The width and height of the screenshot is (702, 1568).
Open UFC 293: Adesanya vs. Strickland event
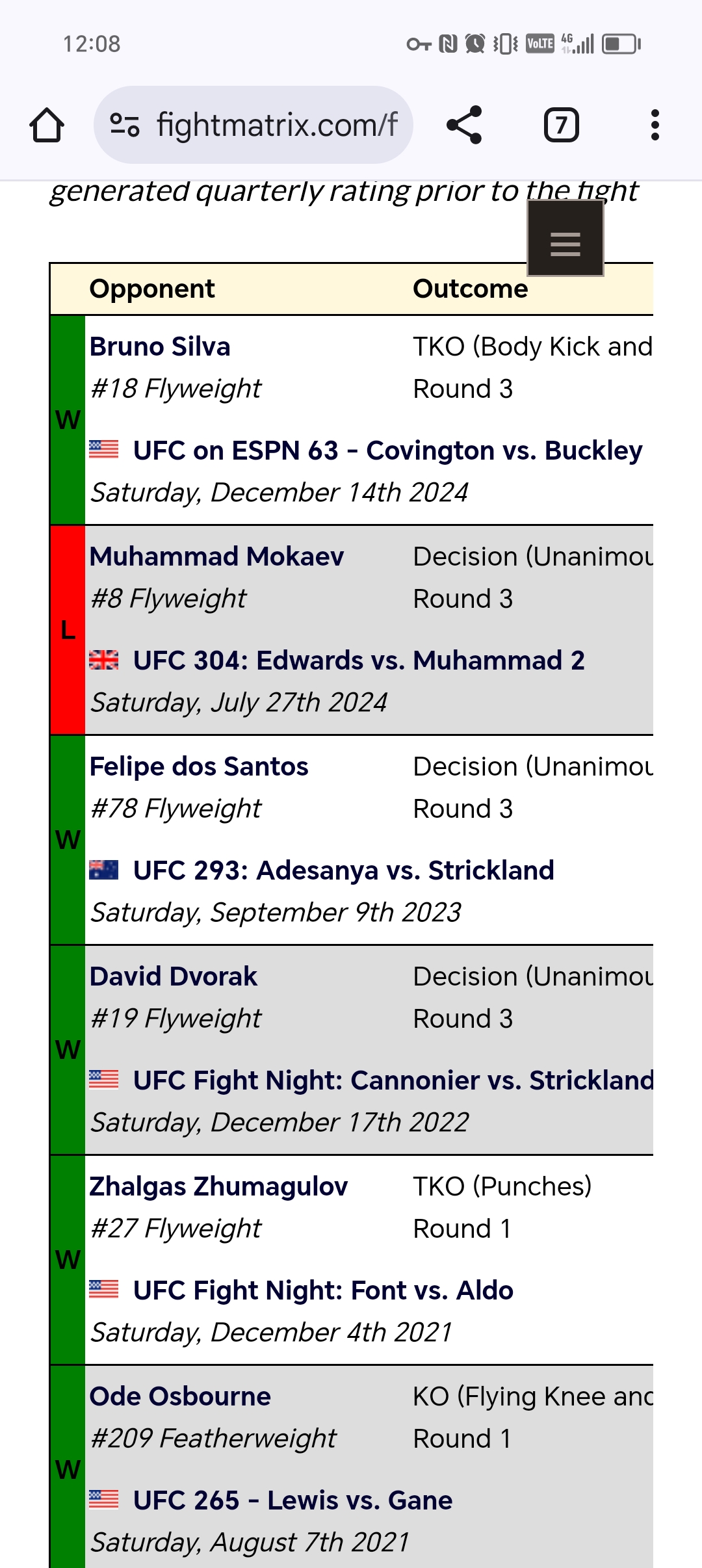(x=343, y=870)
